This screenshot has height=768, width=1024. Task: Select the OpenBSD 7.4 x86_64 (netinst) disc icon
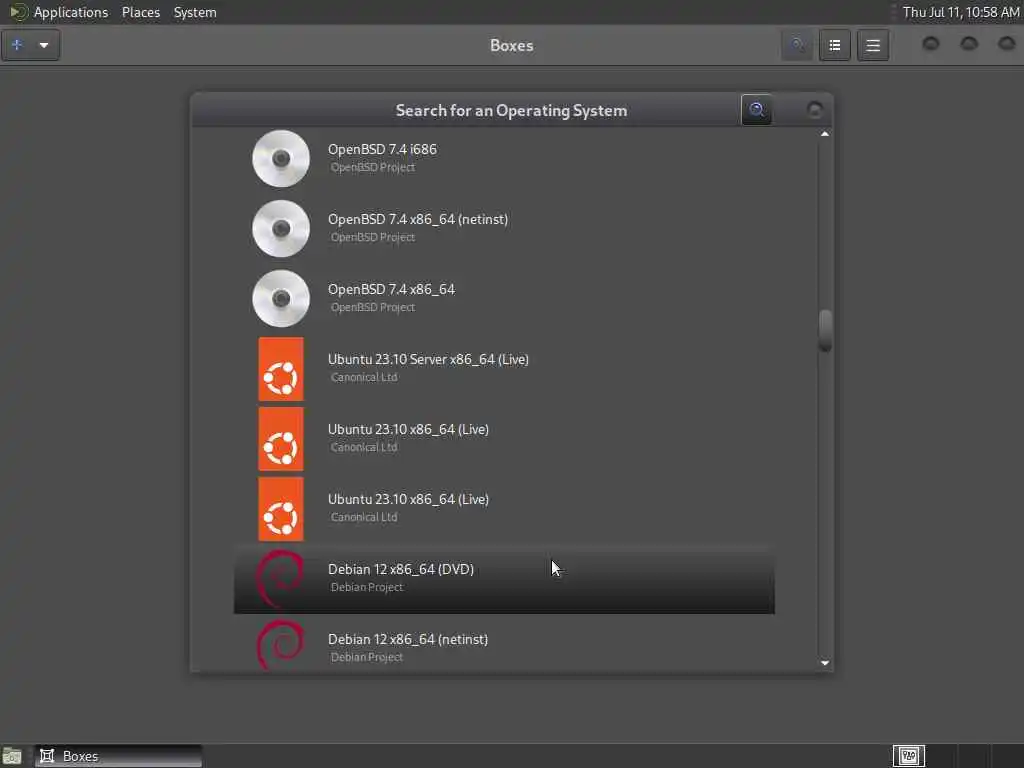click(281, 228)
